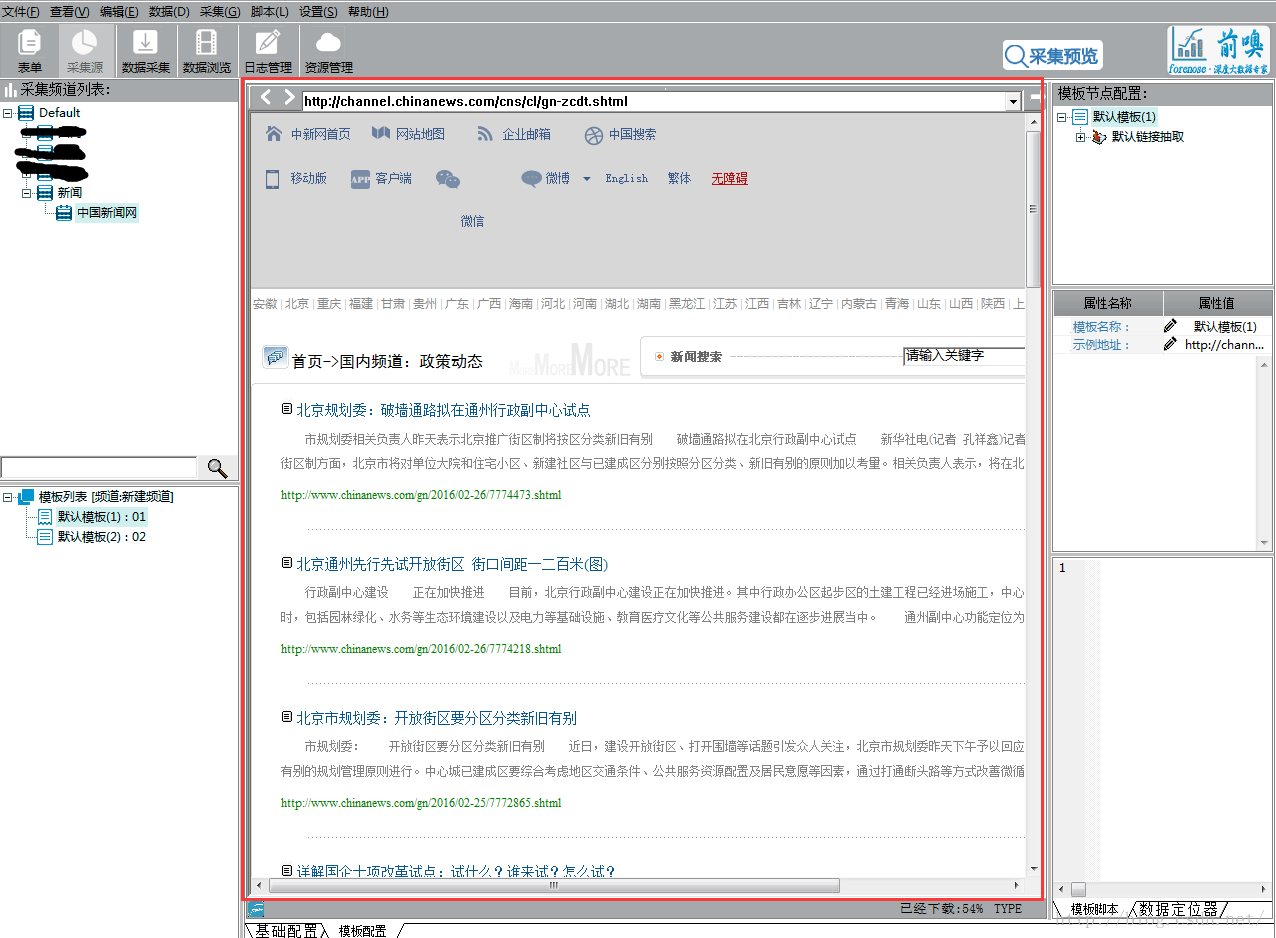Open the dropdown arrow next to 微博
This screenshot has height=938, width=1276.
click(x=586, y=179)
